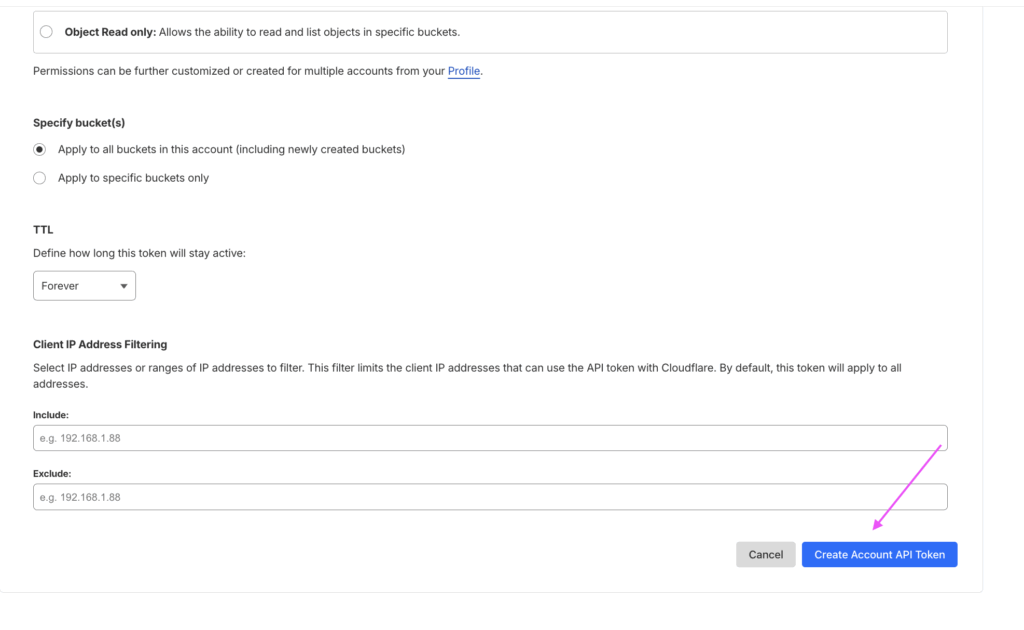Open the Profile link
The width and height of the screenshot is (1024, 630).
[x=463, y=71]
